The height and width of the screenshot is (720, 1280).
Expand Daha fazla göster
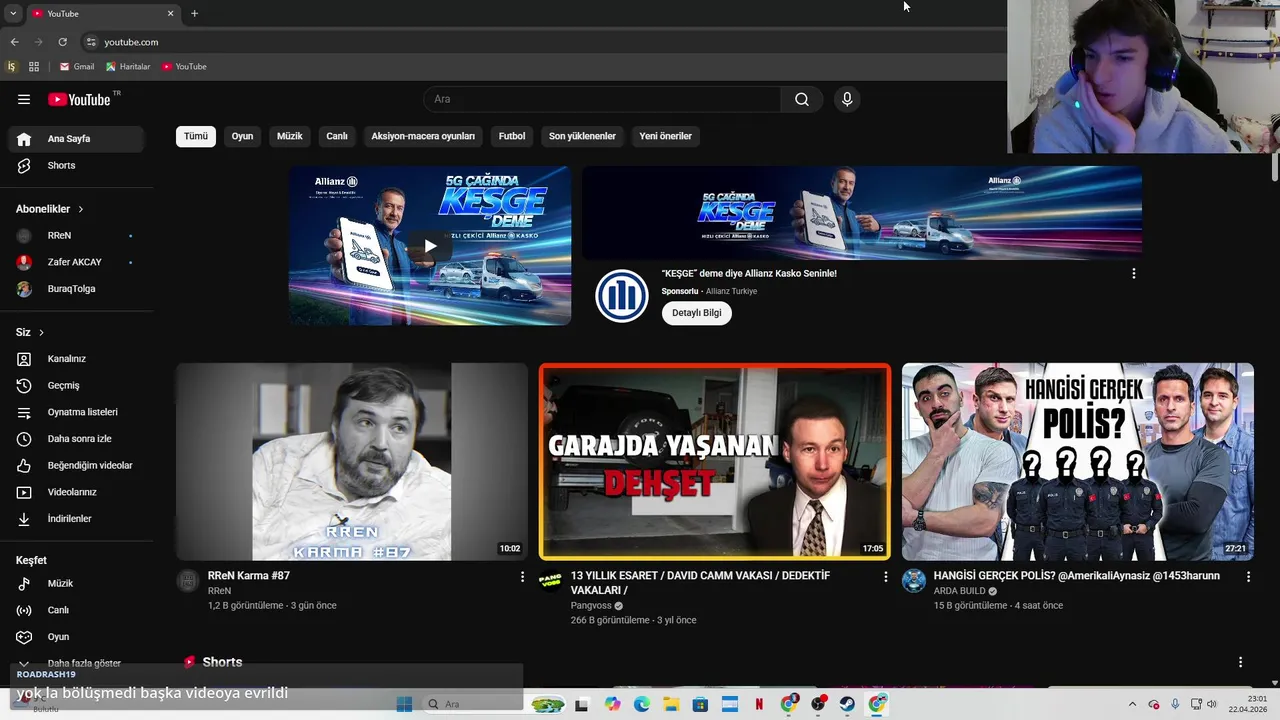click(x=76, y=663)
